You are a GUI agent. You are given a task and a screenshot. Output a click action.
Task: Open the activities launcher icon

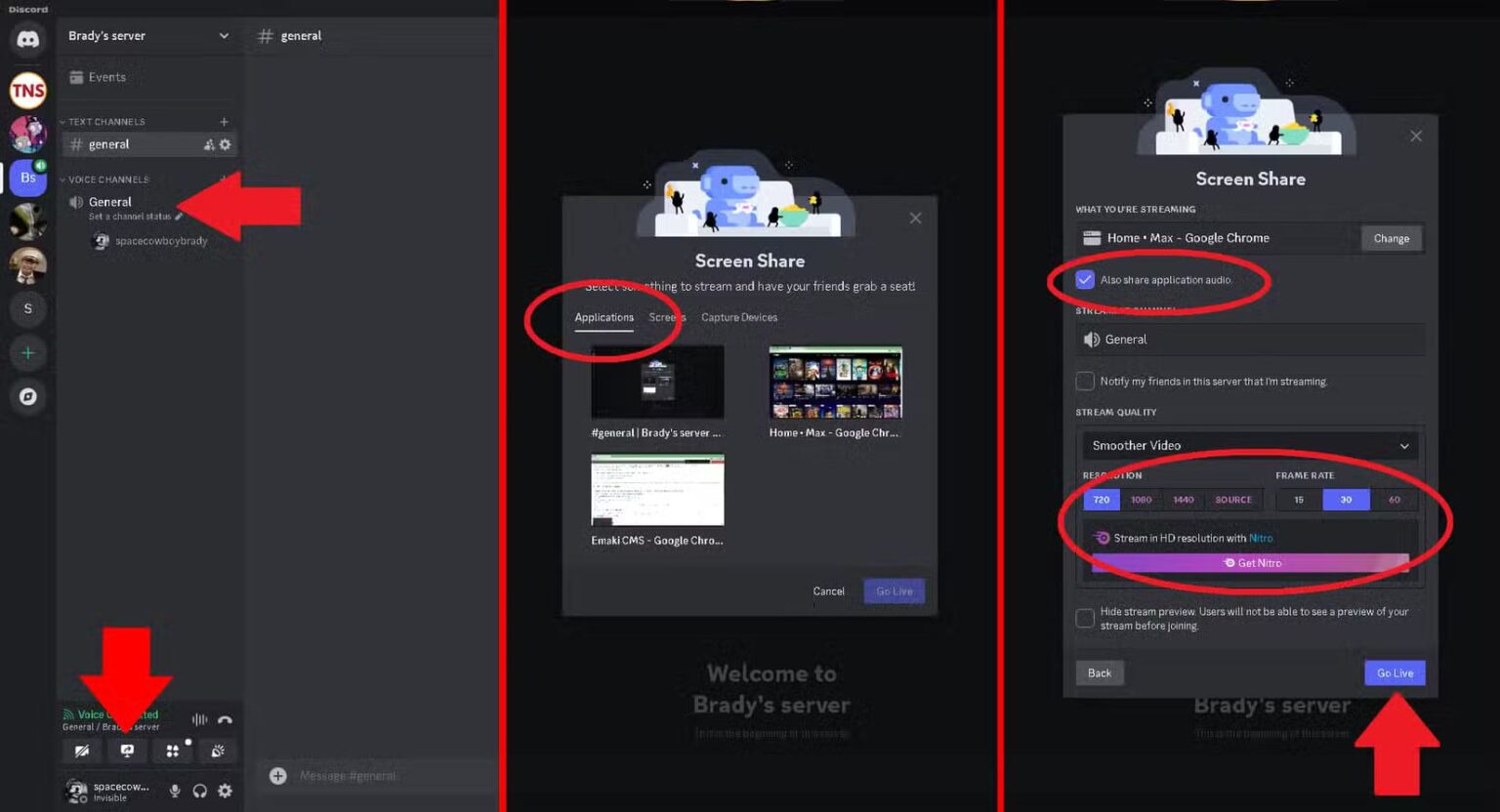[173, 751]
